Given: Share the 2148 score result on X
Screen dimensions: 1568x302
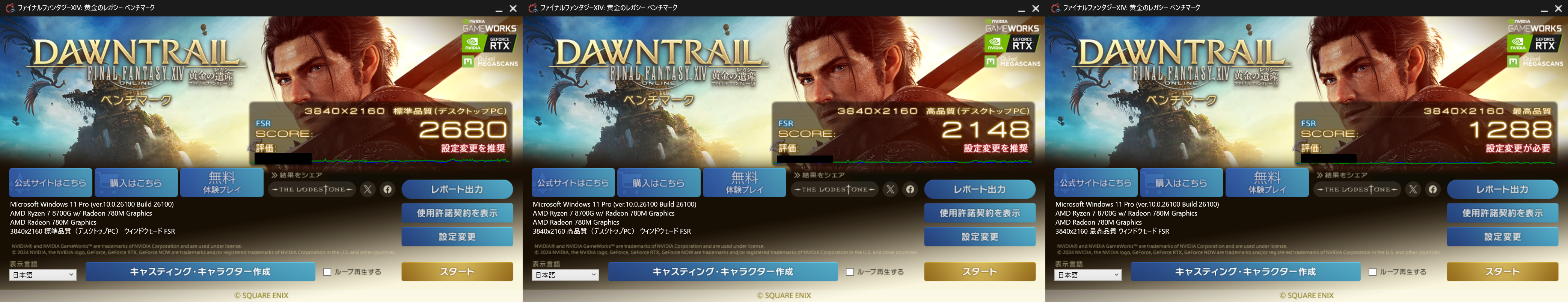Looking at the screenshot, I should coord(891,189).
